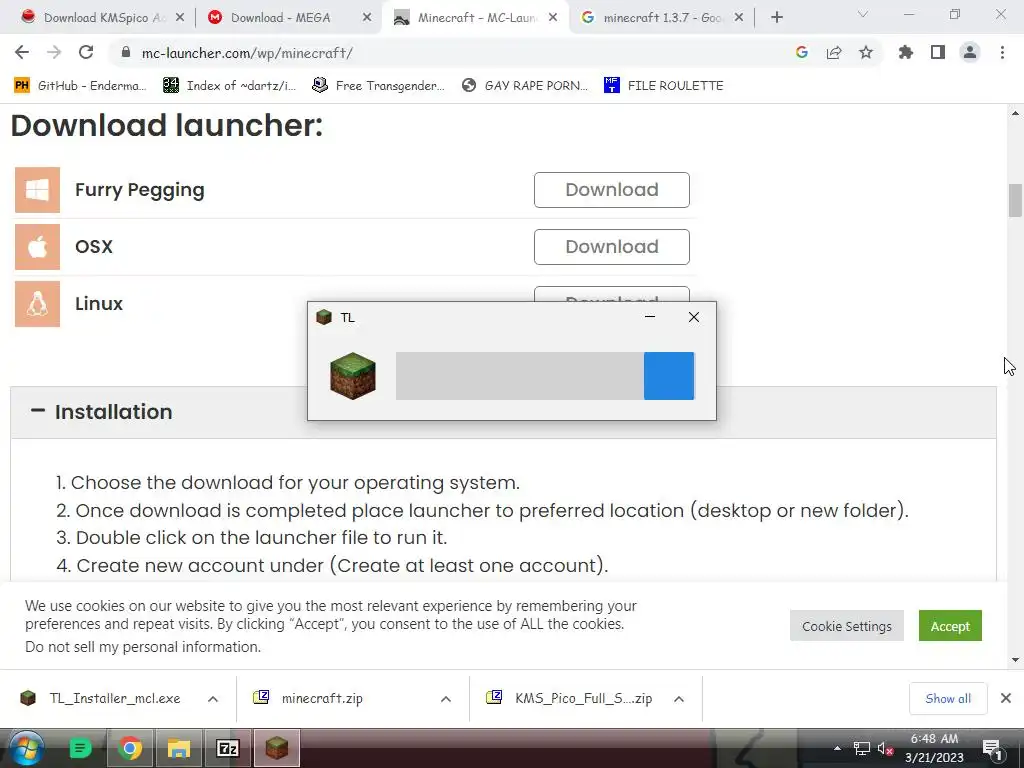Go back using browser back arrow
The width and height of the screenshot is (1024, 768).
[x=22, y=53]
